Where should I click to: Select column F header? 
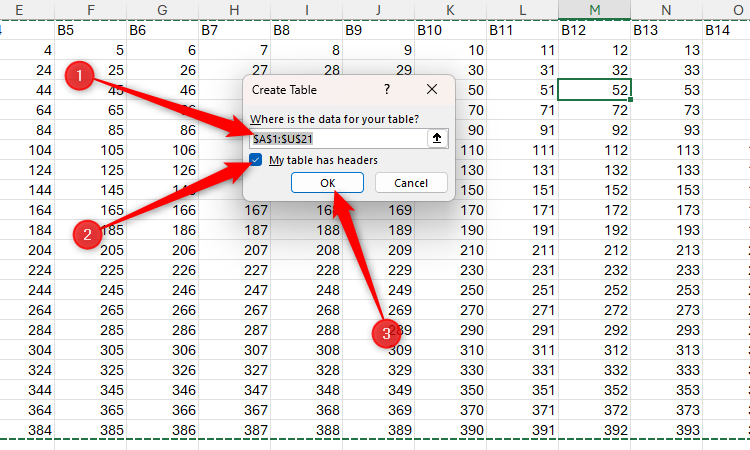coord(91,9)
